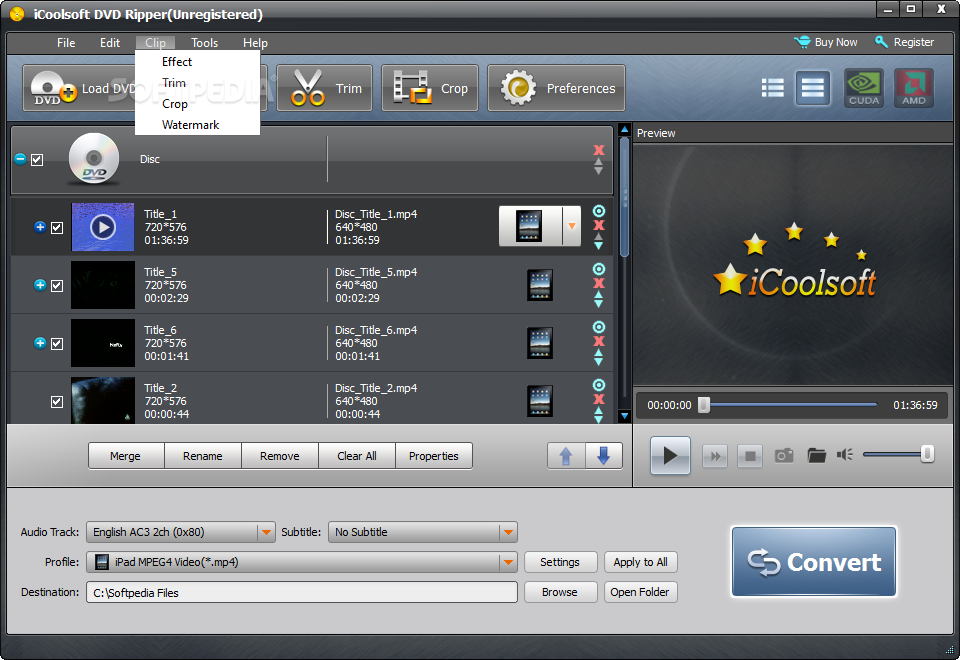Switch to compact list view icon

pos(812,88)
